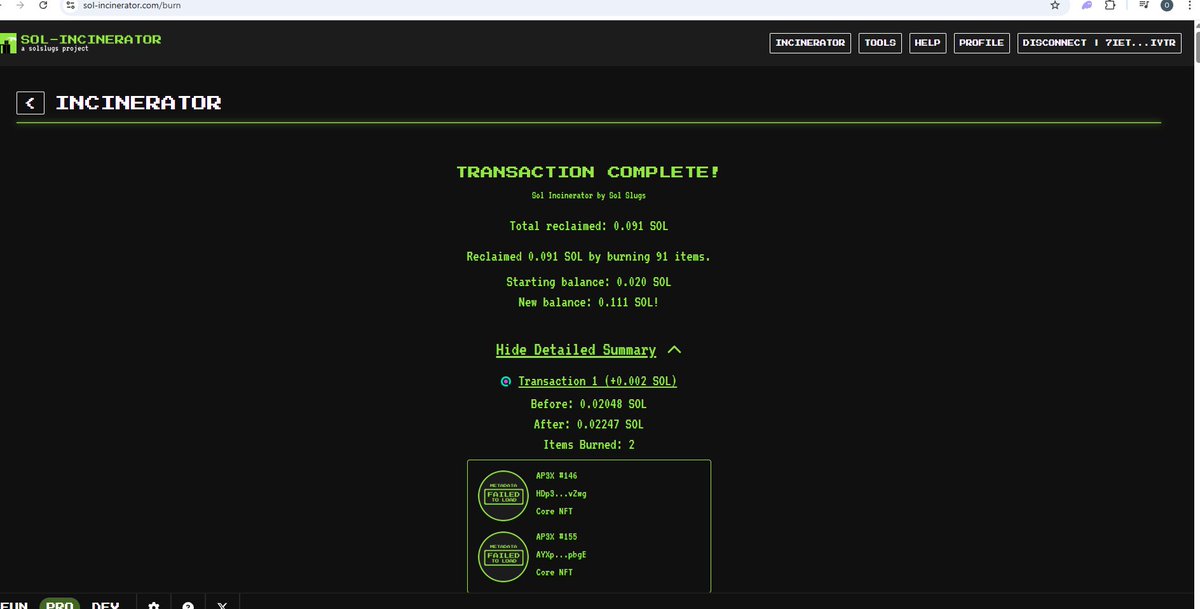Open settings gear in bottom bar
This screenshot has width=1200, height=609.
[x=154, y=604]
